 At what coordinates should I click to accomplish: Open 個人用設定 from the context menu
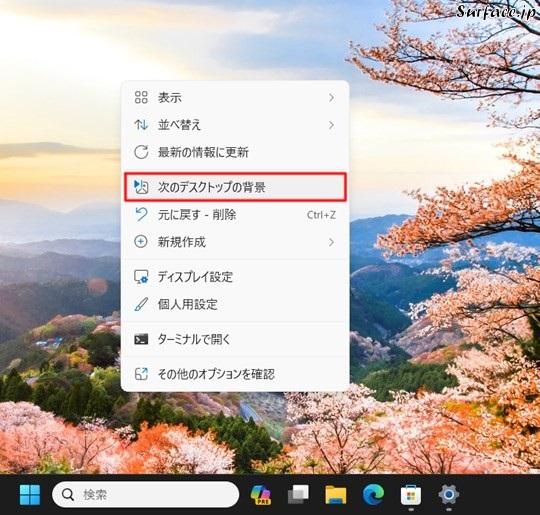235,304
